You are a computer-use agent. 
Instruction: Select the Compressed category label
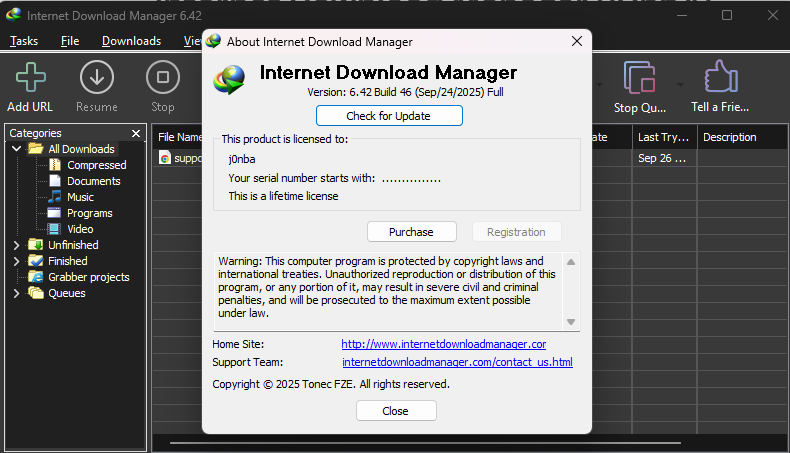pyautogui.click(x=97, y=165)
